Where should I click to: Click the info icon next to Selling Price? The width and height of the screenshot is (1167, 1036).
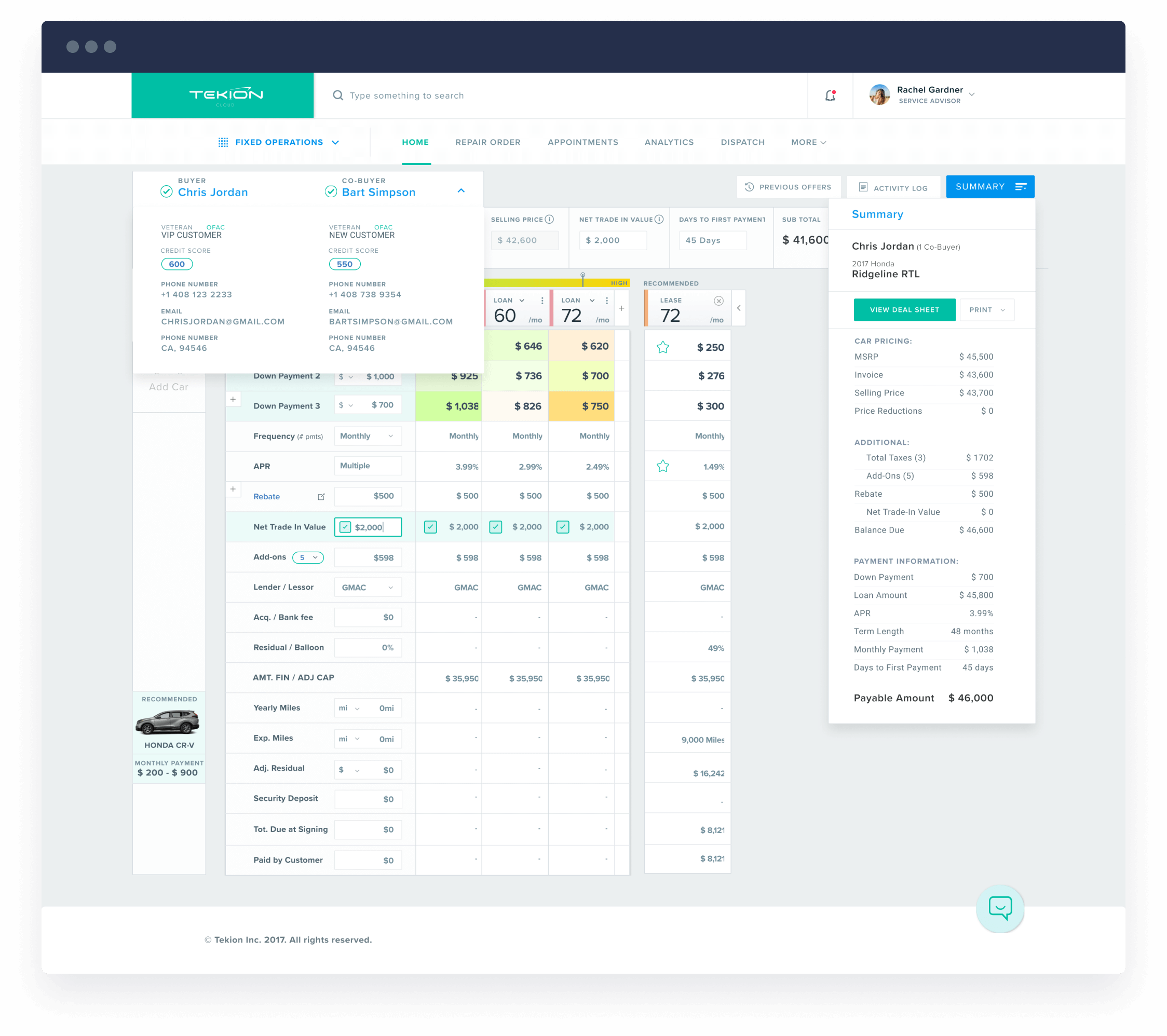(x=550, y=219)
